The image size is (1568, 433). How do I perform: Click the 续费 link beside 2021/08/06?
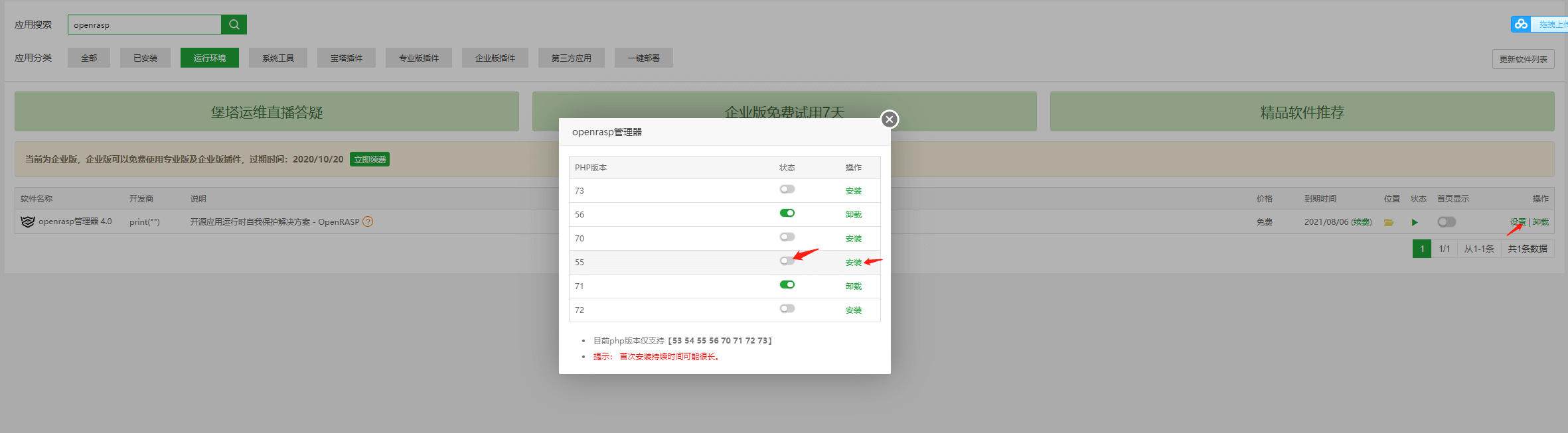tap(1362, 222)
